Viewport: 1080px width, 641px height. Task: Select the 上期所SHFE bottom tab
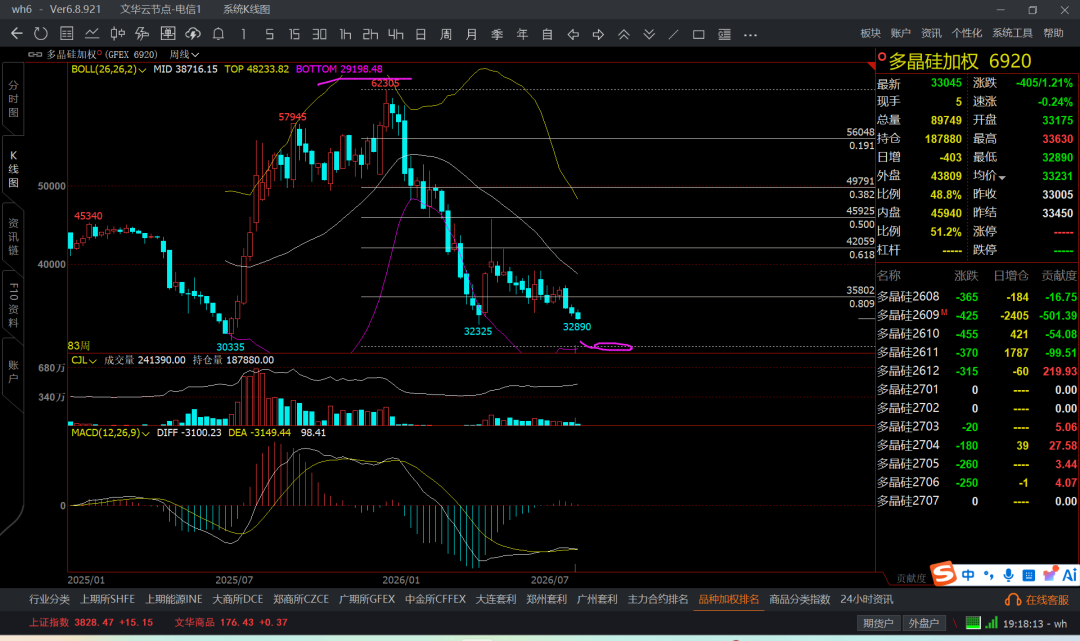point(107,600)
